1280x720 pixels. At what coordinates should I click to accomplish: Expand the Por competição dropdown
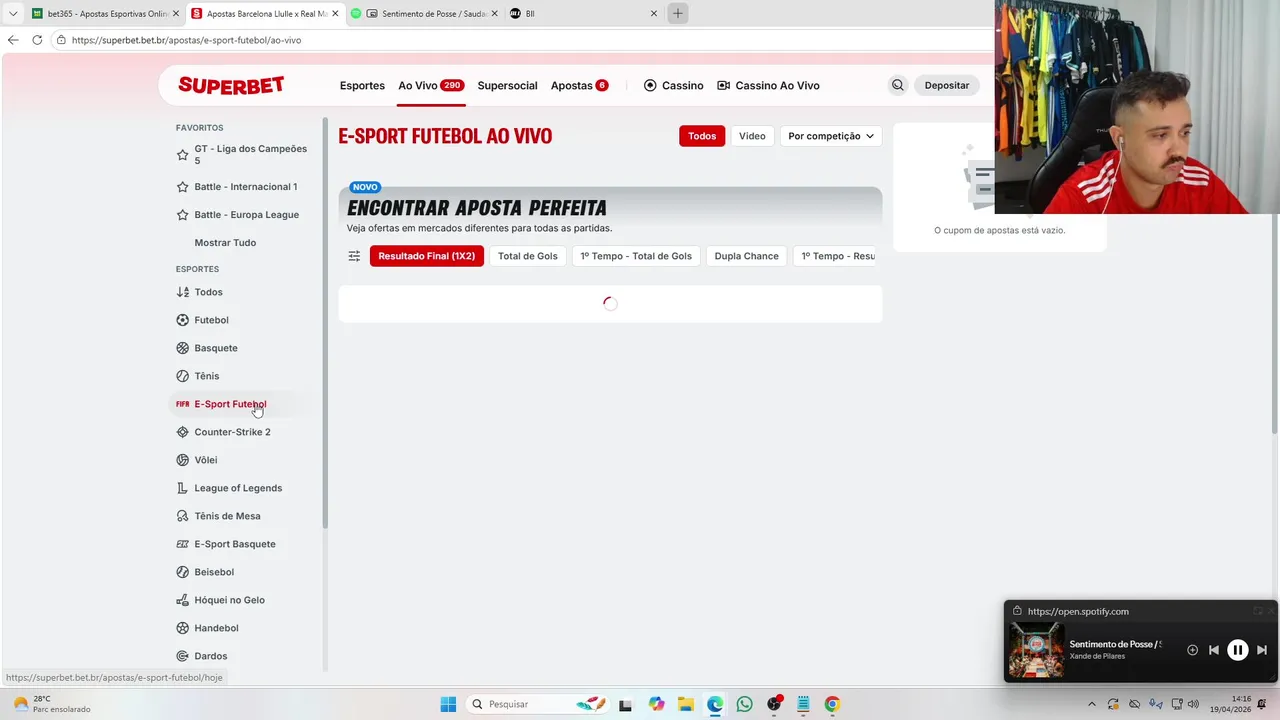click(x=831, y=136)
